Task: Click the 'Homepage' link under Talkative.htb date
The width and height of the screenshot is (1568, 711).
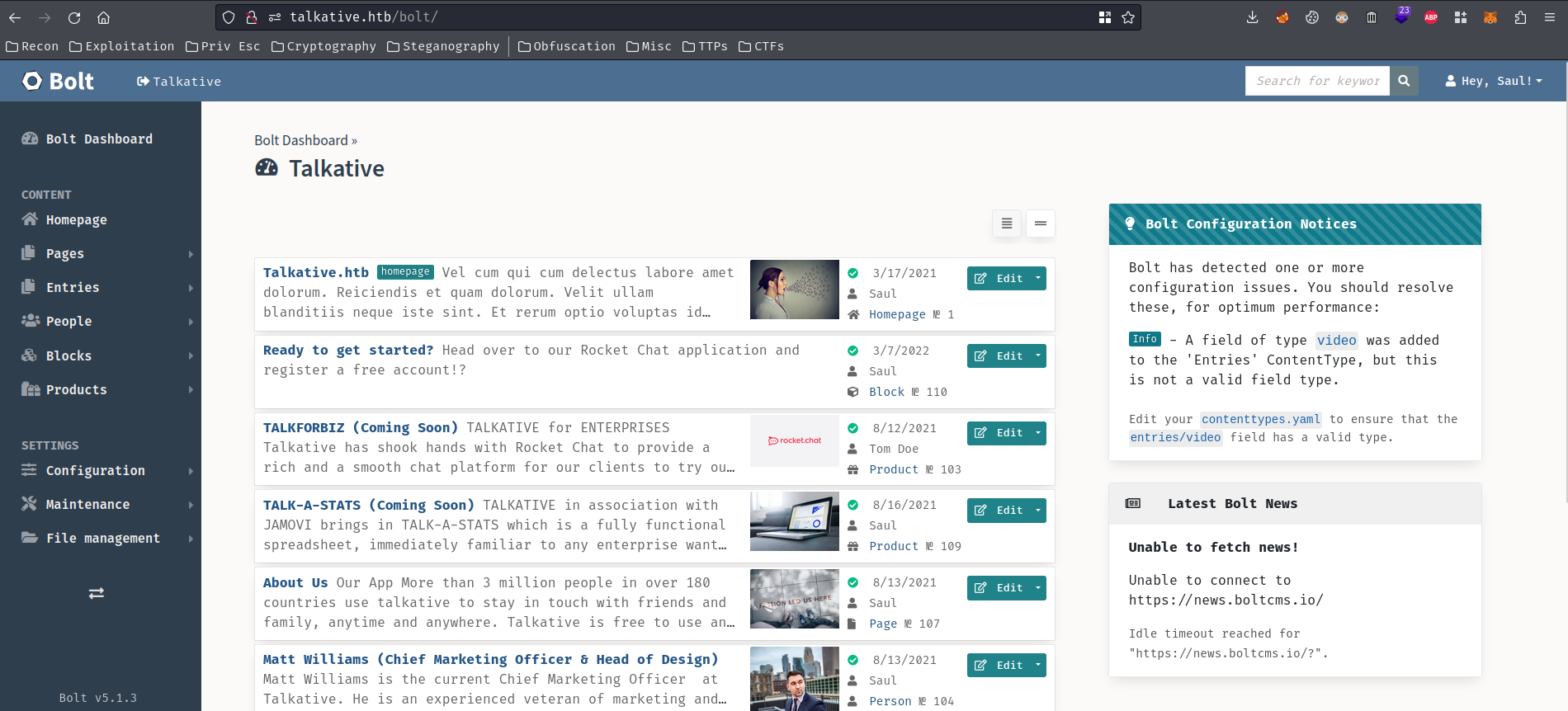Action: [x=897, y=314]
